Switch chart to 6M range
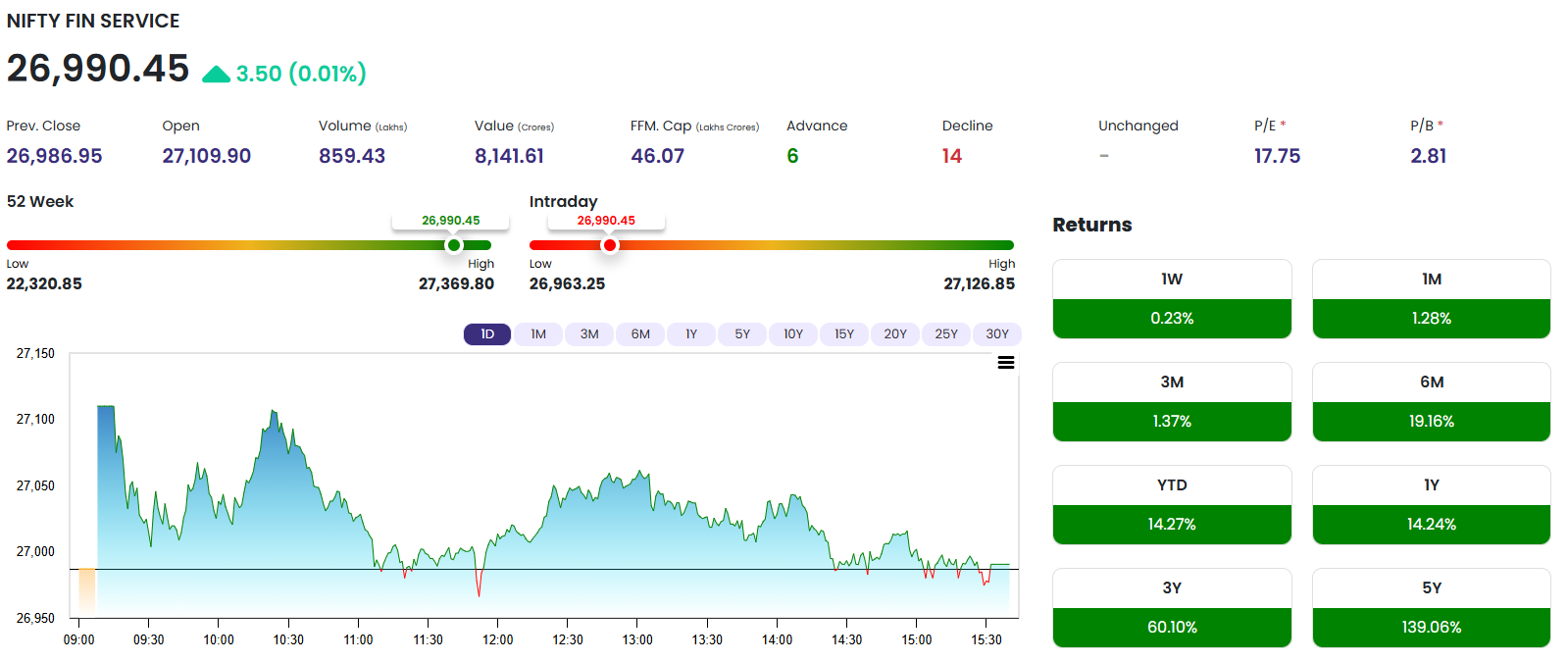1568x662 pixels. (640, 334)
